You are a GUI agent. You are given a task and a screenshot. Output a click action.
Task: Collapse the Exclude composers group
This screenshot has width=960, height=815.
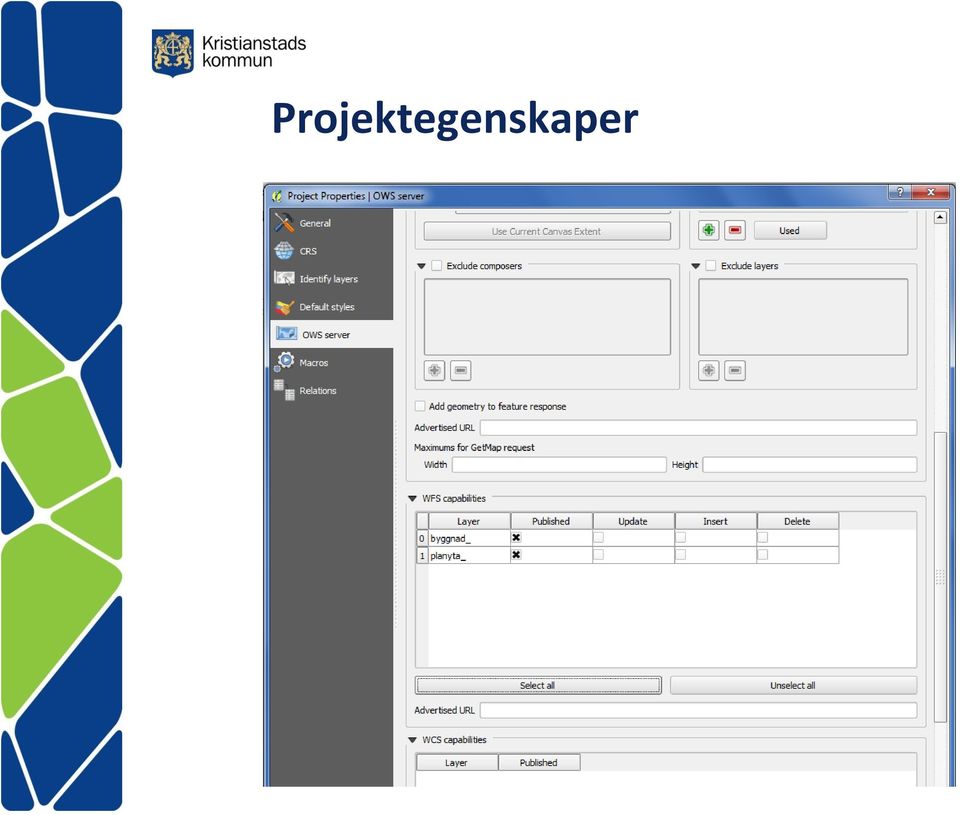tap(421, 266)
